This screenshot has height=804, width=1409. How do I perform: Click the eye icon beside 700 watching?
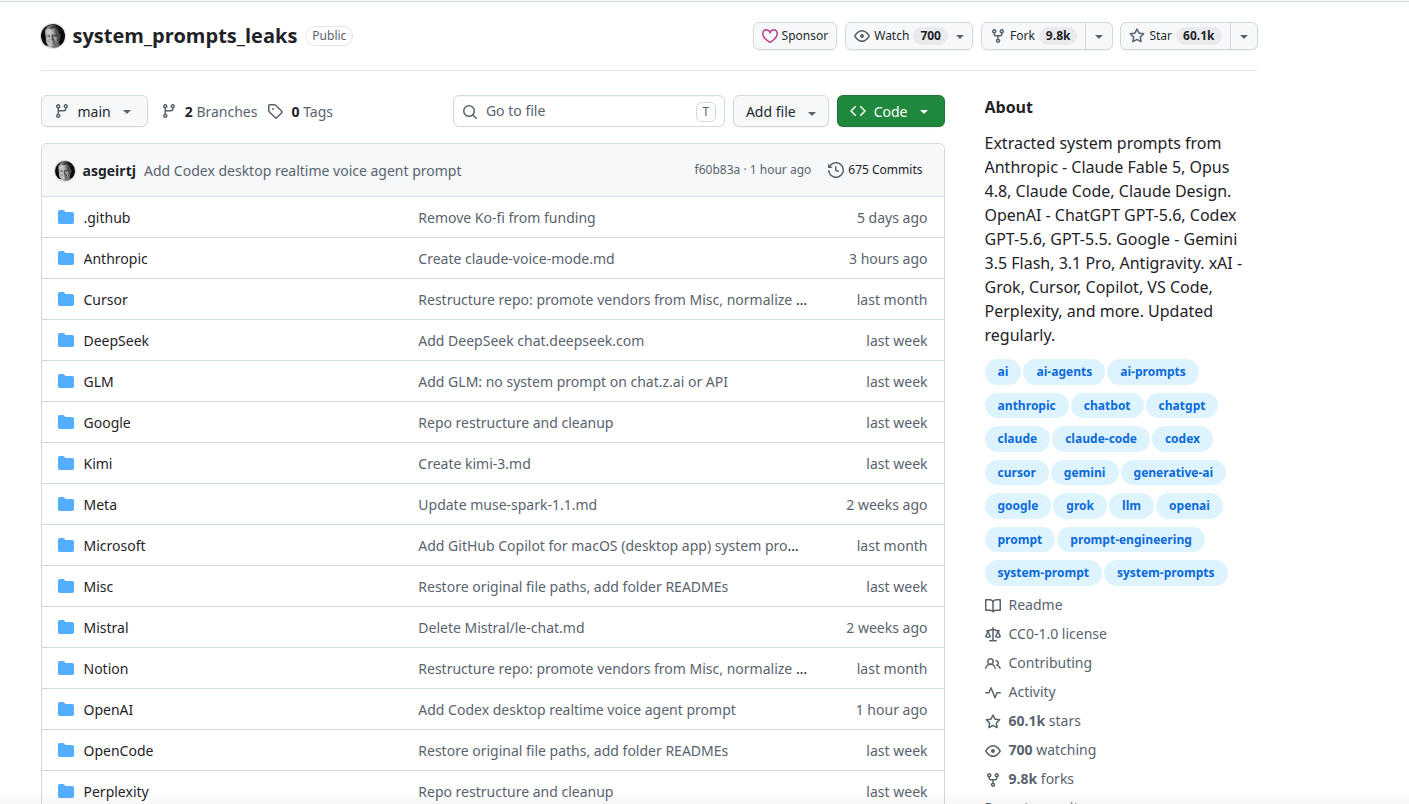(x=993, y=750)
